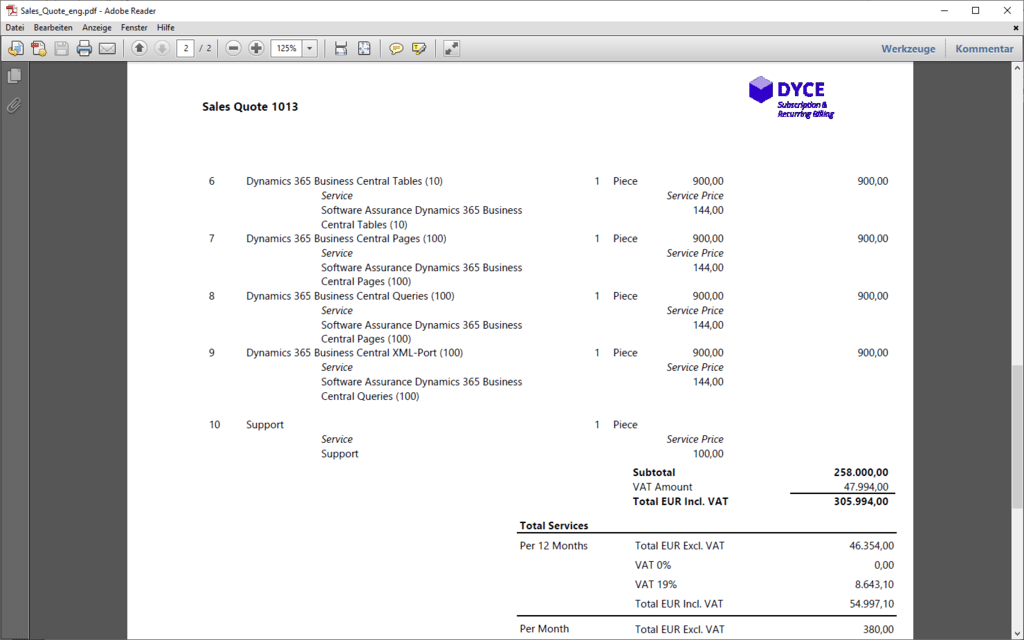Click Dynamics 365 Business Central XML-Port (100) line

[x=355, y=353]
